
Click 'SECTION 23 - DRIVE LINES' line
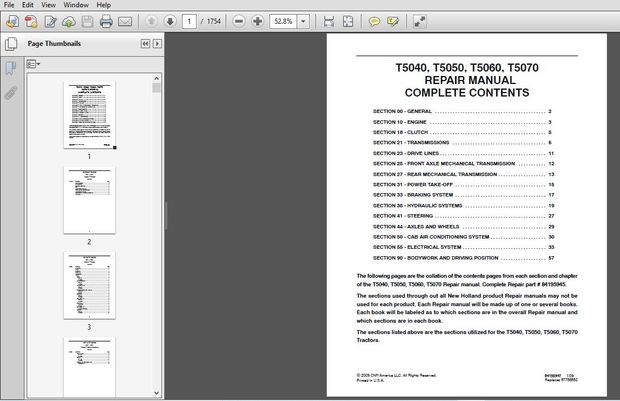(463, 153)
